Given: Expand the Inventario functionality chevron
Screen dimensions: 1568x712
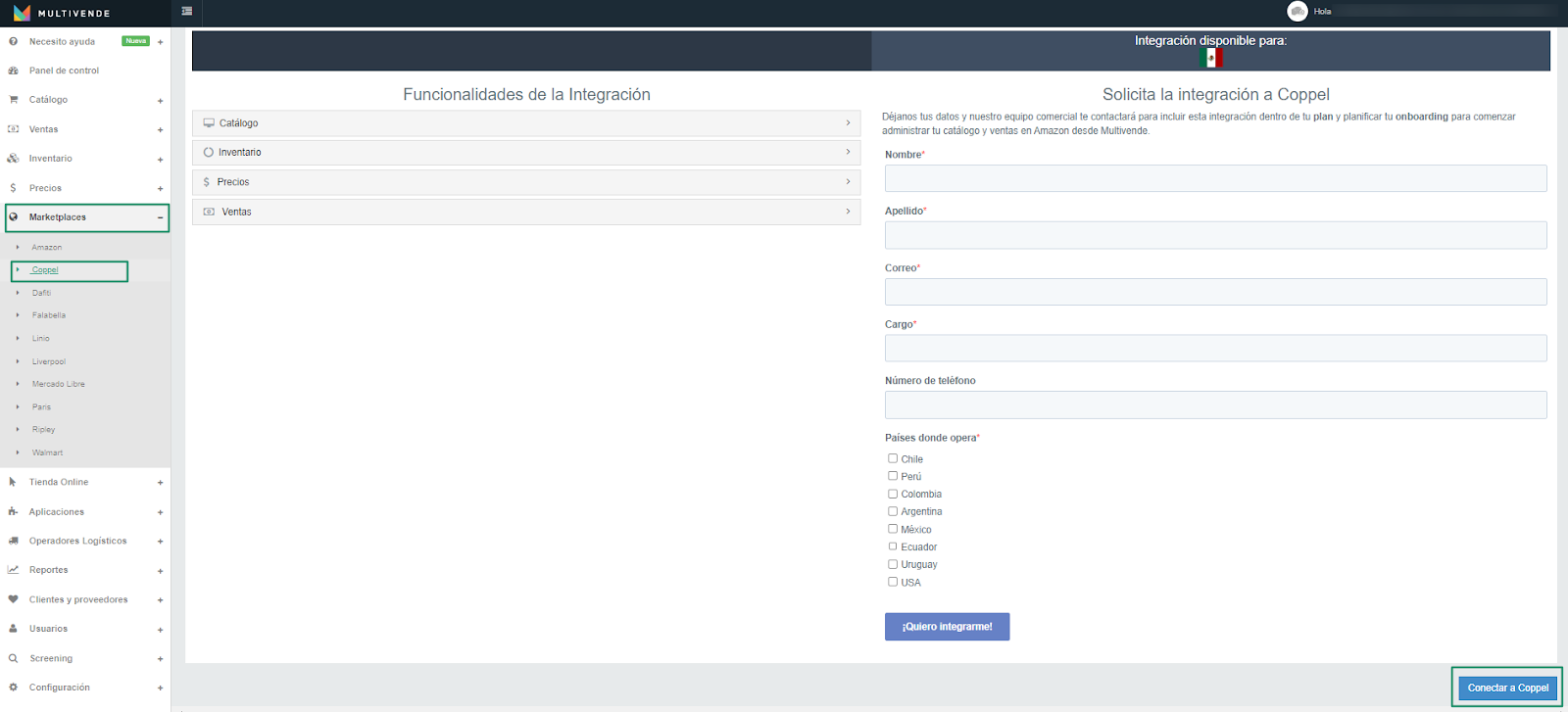Looking at the screenshot, I should pyautogui.click(x=848, y=152).
